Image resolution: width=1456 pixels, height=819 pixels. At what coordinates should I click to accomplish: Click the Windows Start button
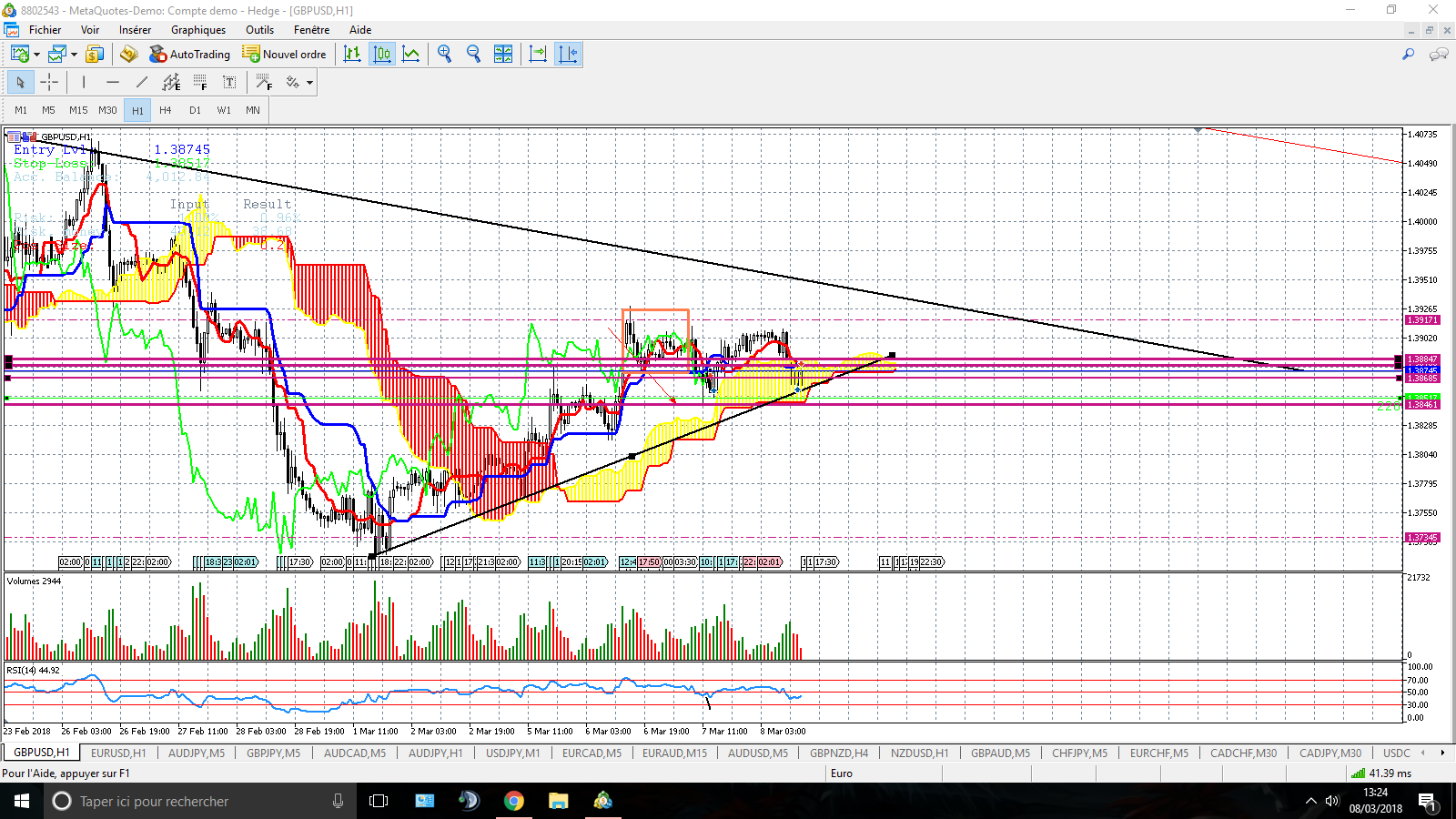[x=22, y=801]
